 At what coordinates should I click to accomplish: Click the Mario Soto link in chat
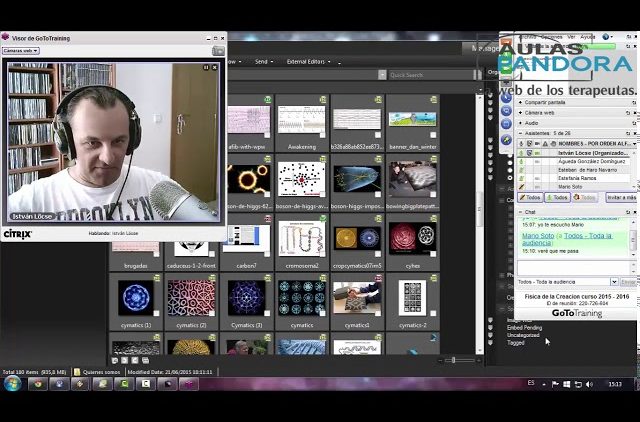coord(538,236)
